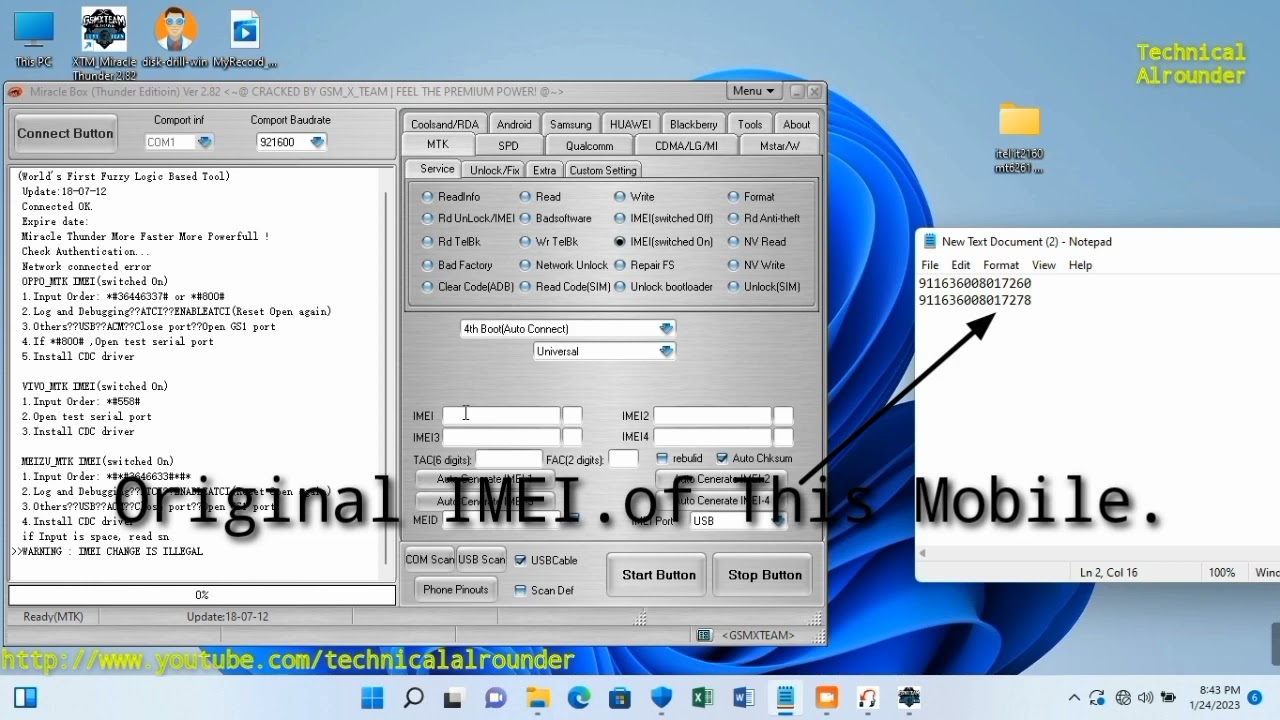Select Repair FS radio option
The image size is (1280, 720).
[x=645, y=265]
